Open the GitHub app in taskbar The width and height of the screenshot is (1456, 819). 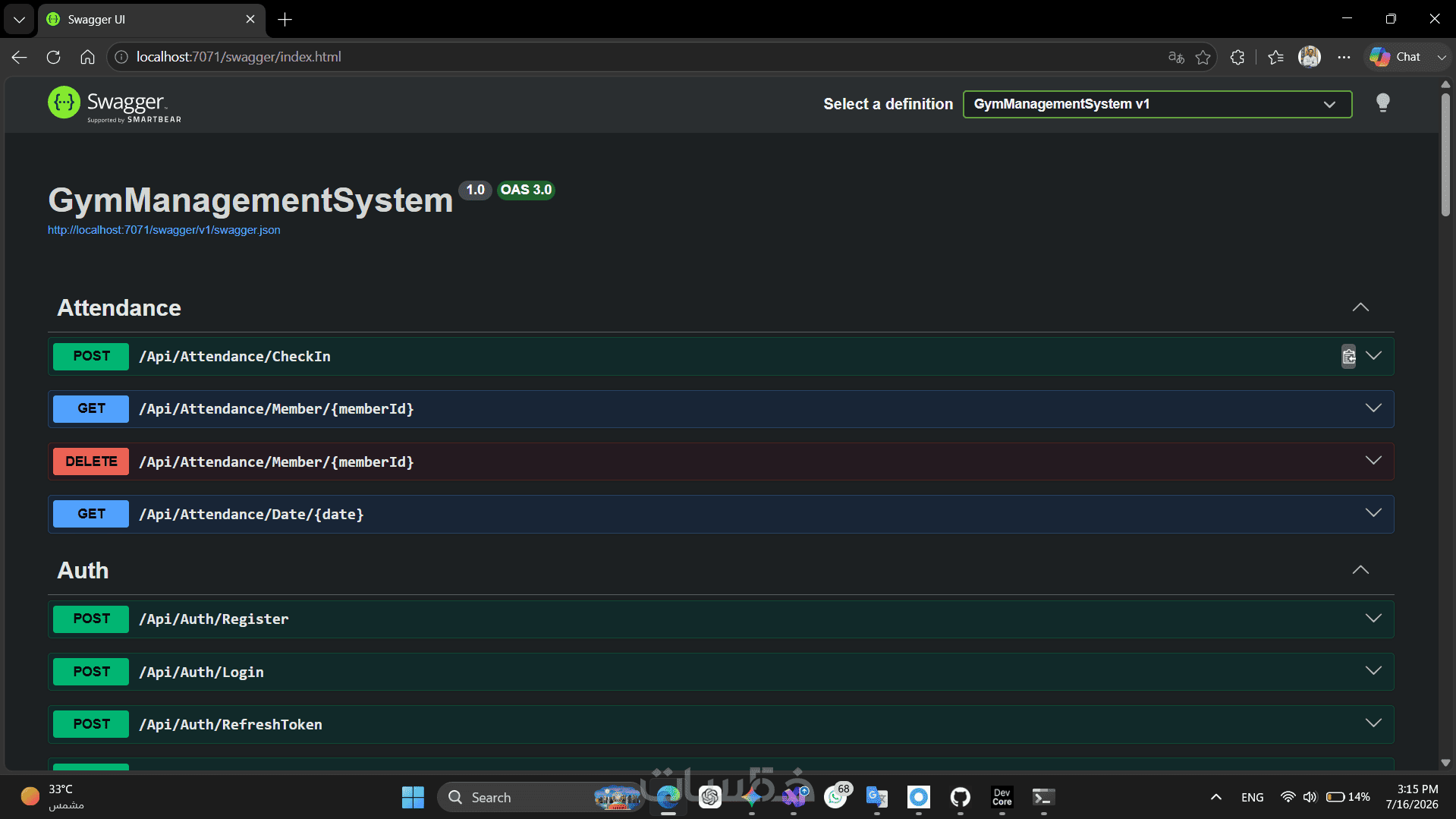pos(960,797)
